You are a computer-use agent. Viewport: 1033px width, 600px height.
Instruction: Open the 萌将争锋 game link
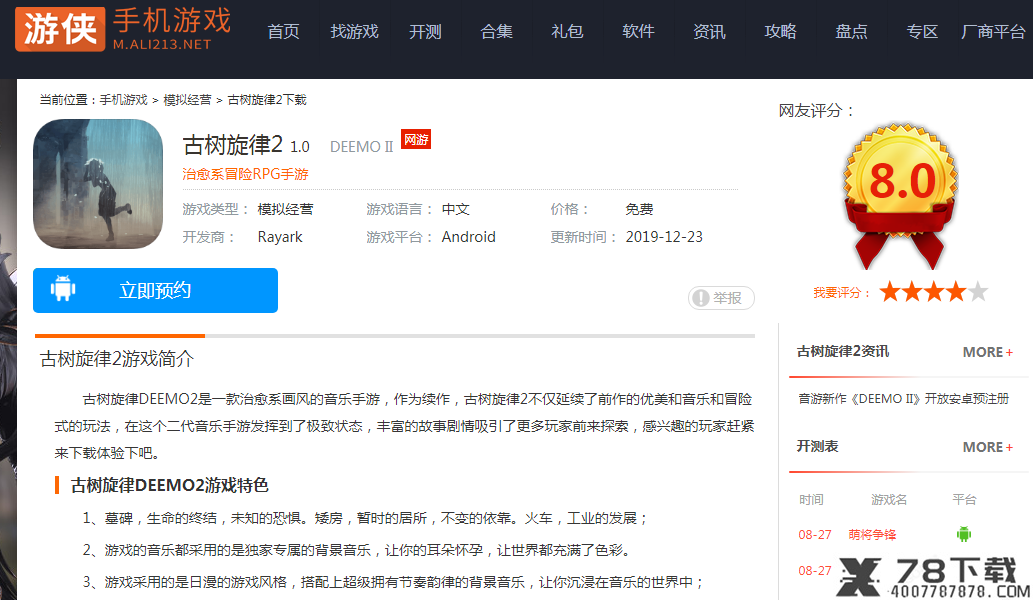[872, 535]
